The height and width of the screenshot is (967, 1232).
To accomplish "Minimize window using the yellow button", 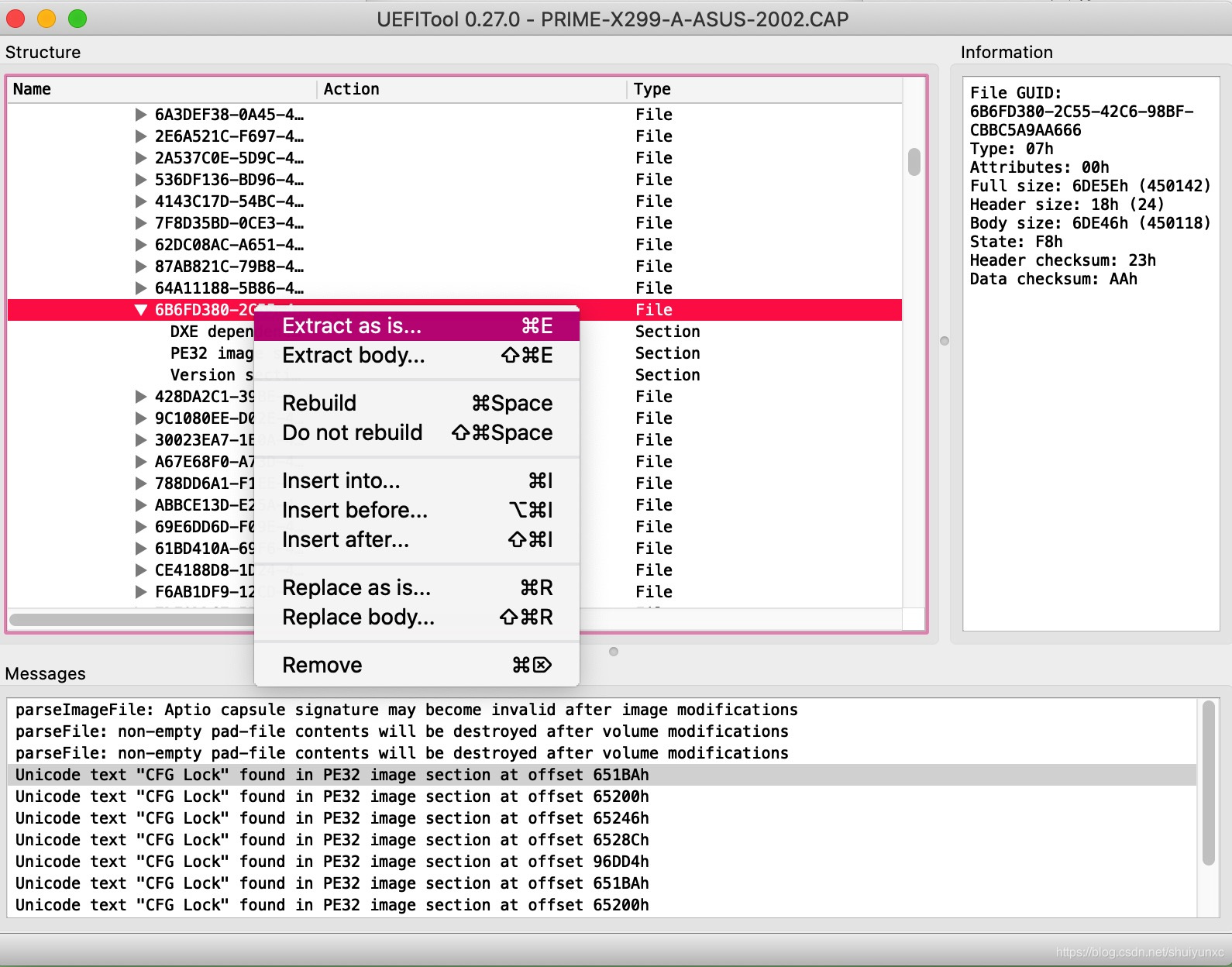I will point(46,19).
